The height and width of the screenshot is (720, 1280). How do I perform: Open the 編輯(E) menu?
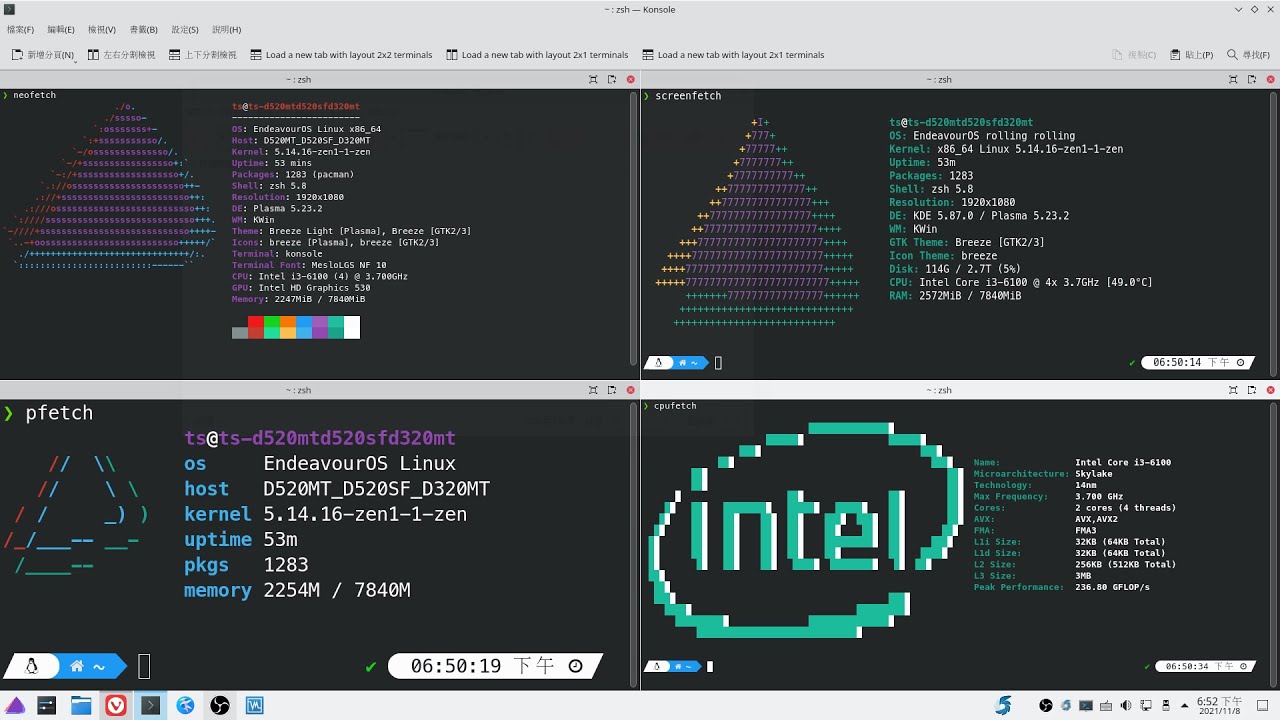tap(61, 30)
